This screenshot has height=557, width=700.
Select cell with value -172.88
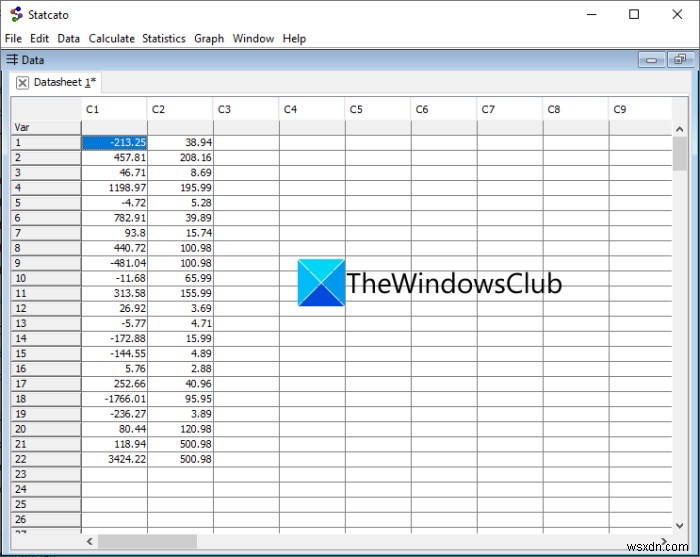click(114, 339)
